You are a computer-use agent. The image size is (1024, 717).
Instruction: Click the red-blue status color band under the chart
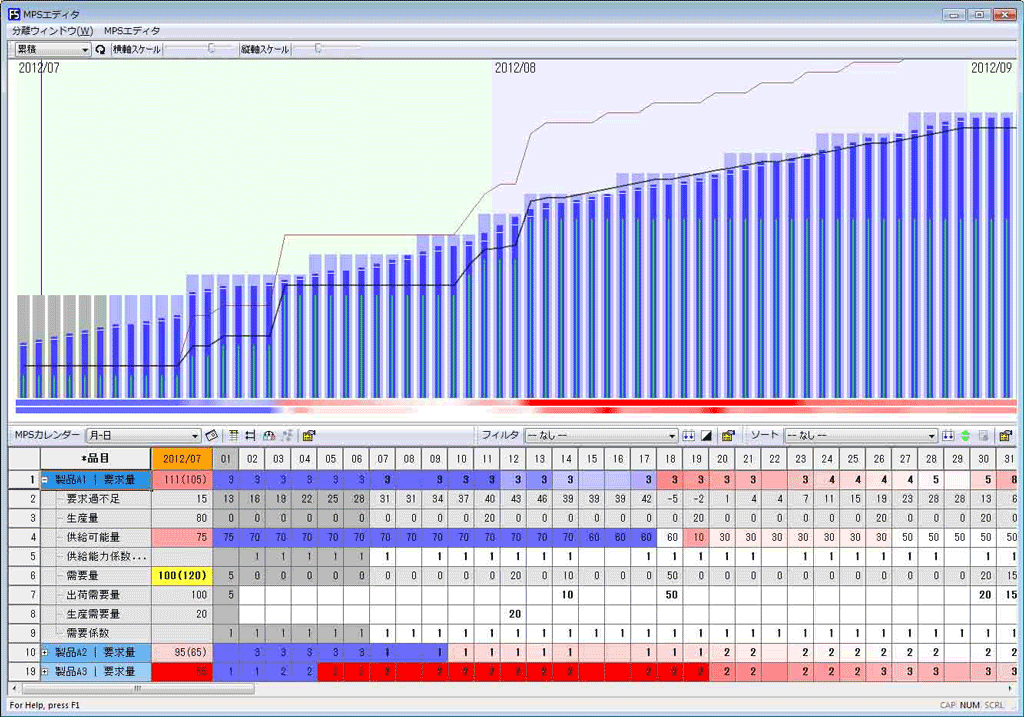click(516, 406)
